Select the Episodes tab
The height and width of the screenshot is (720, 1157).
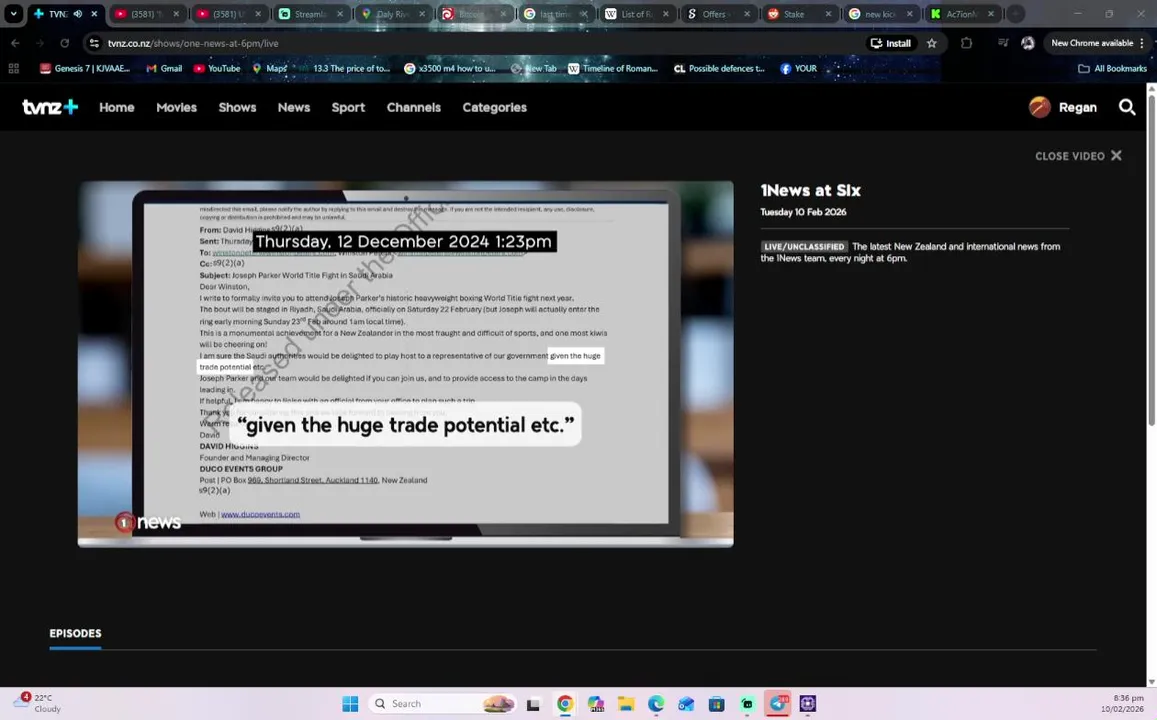[75, 634]
